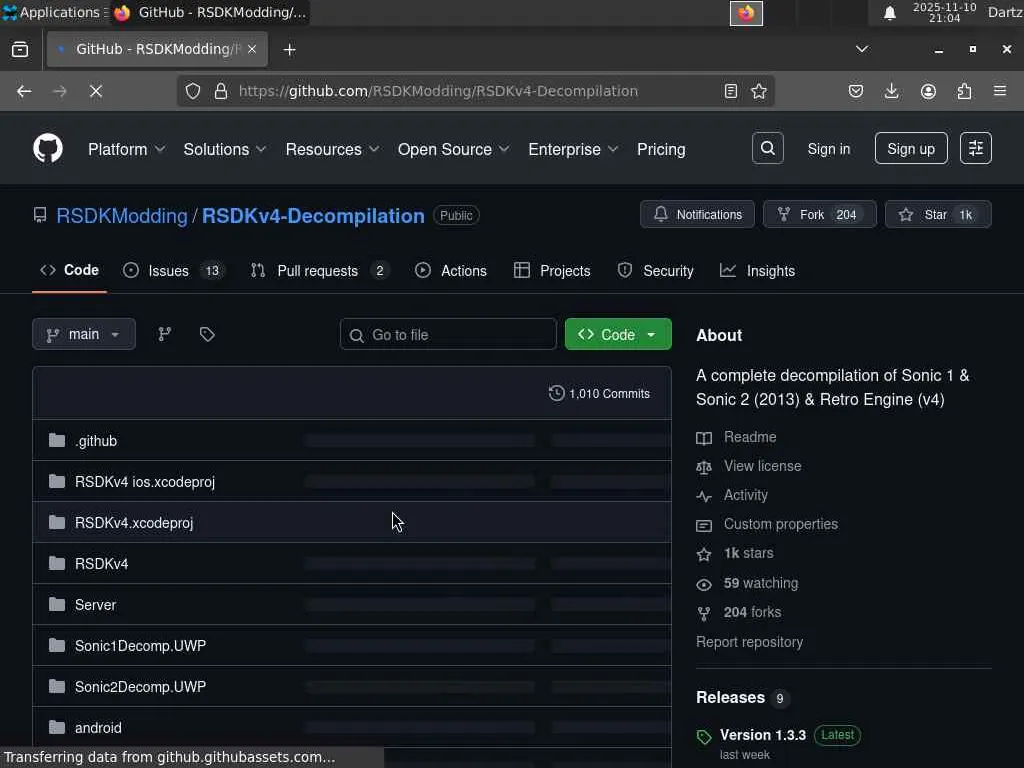Click the Sign up button
The width and height of the screenshot is (1024, 768).
pos(911,148)
